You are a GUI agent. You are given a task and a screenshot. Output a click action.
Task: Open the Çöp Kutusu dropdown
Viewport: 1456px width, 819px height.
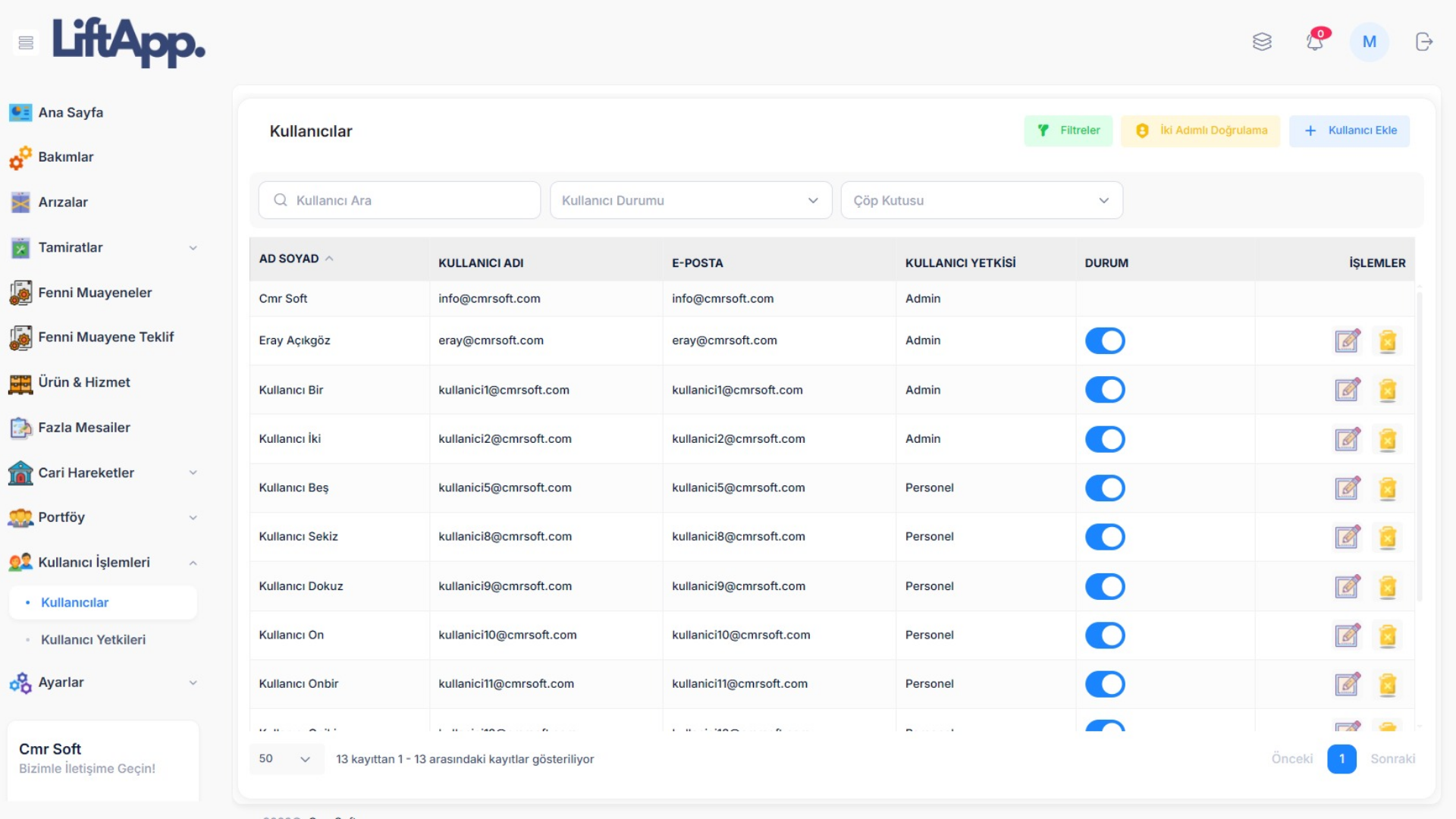[x=981, y=200]
